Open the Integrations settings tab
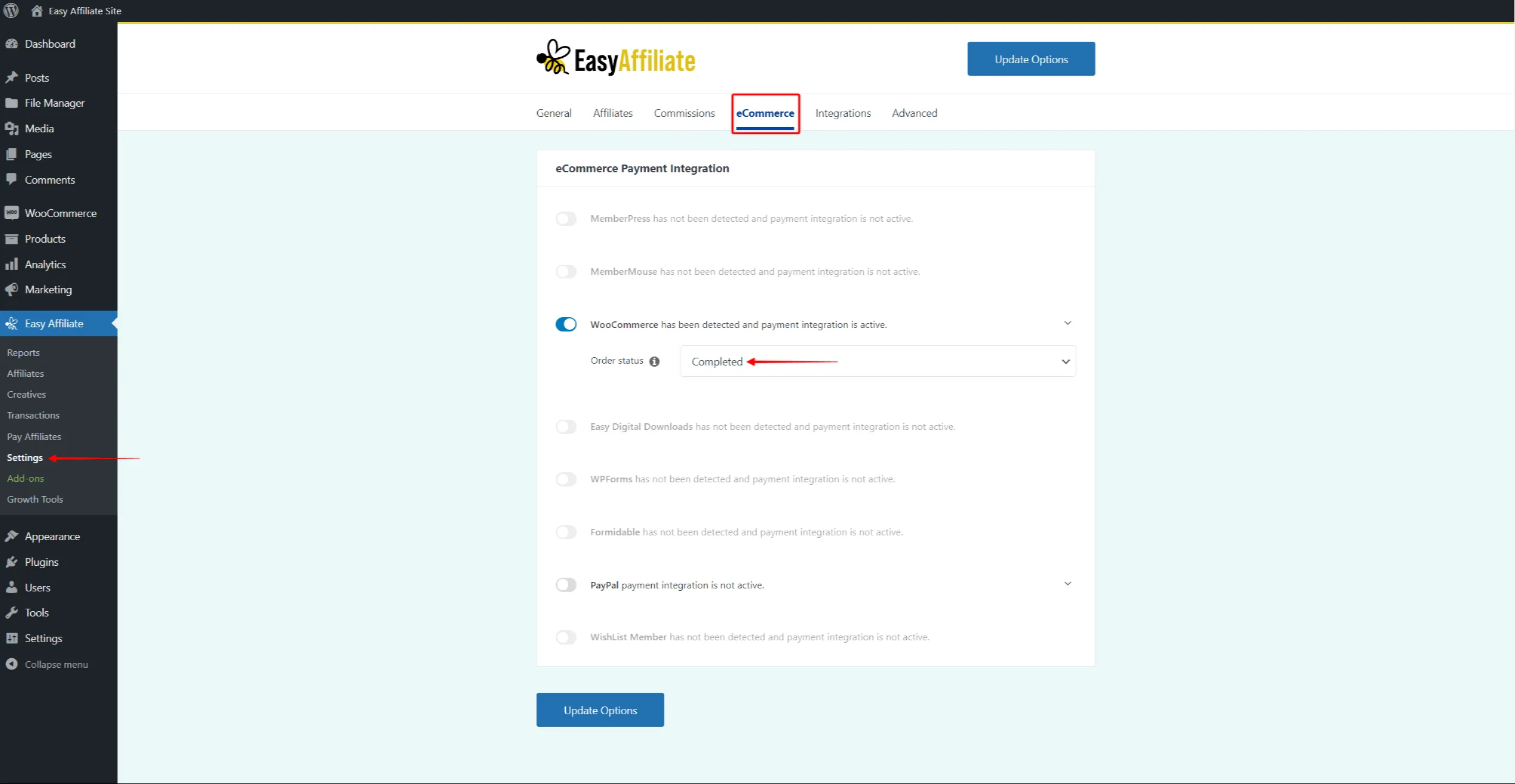Viewport: 1515px width, 784px height. pyautogui.click(x=842, y=113)
